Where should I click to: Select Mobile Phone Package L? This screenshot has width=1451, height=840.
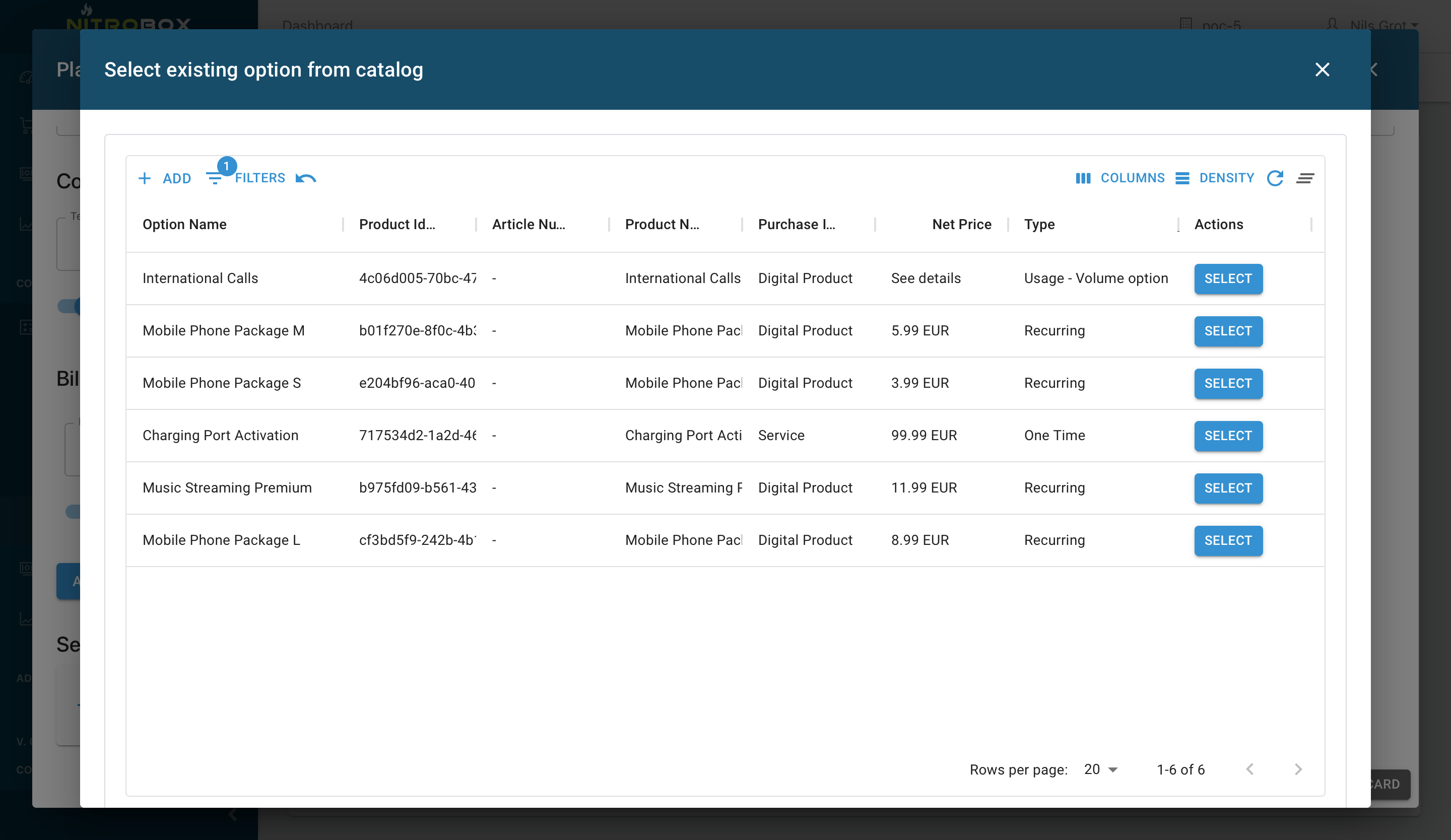(x=1228, y=541)
